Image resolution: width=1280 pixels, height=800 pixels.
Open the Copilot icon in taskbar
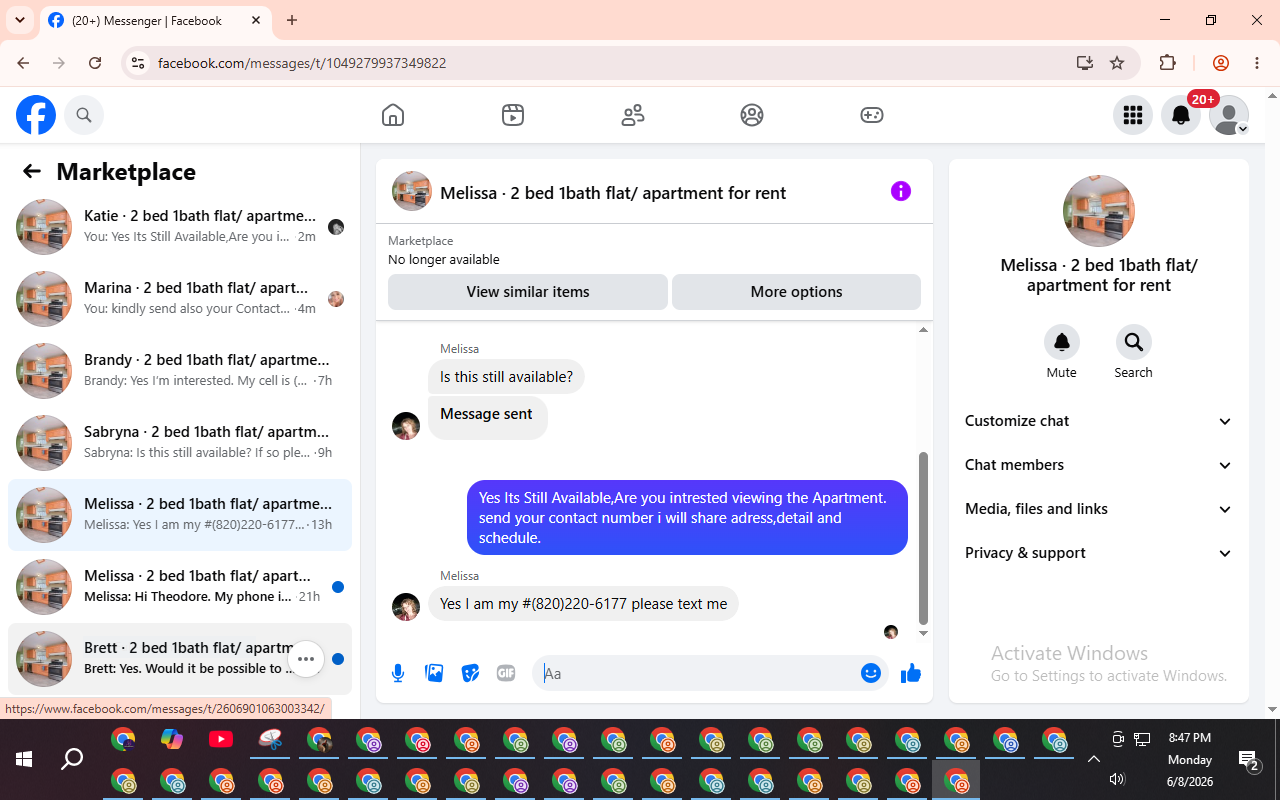pyautogui.click(x=172, y=740)
